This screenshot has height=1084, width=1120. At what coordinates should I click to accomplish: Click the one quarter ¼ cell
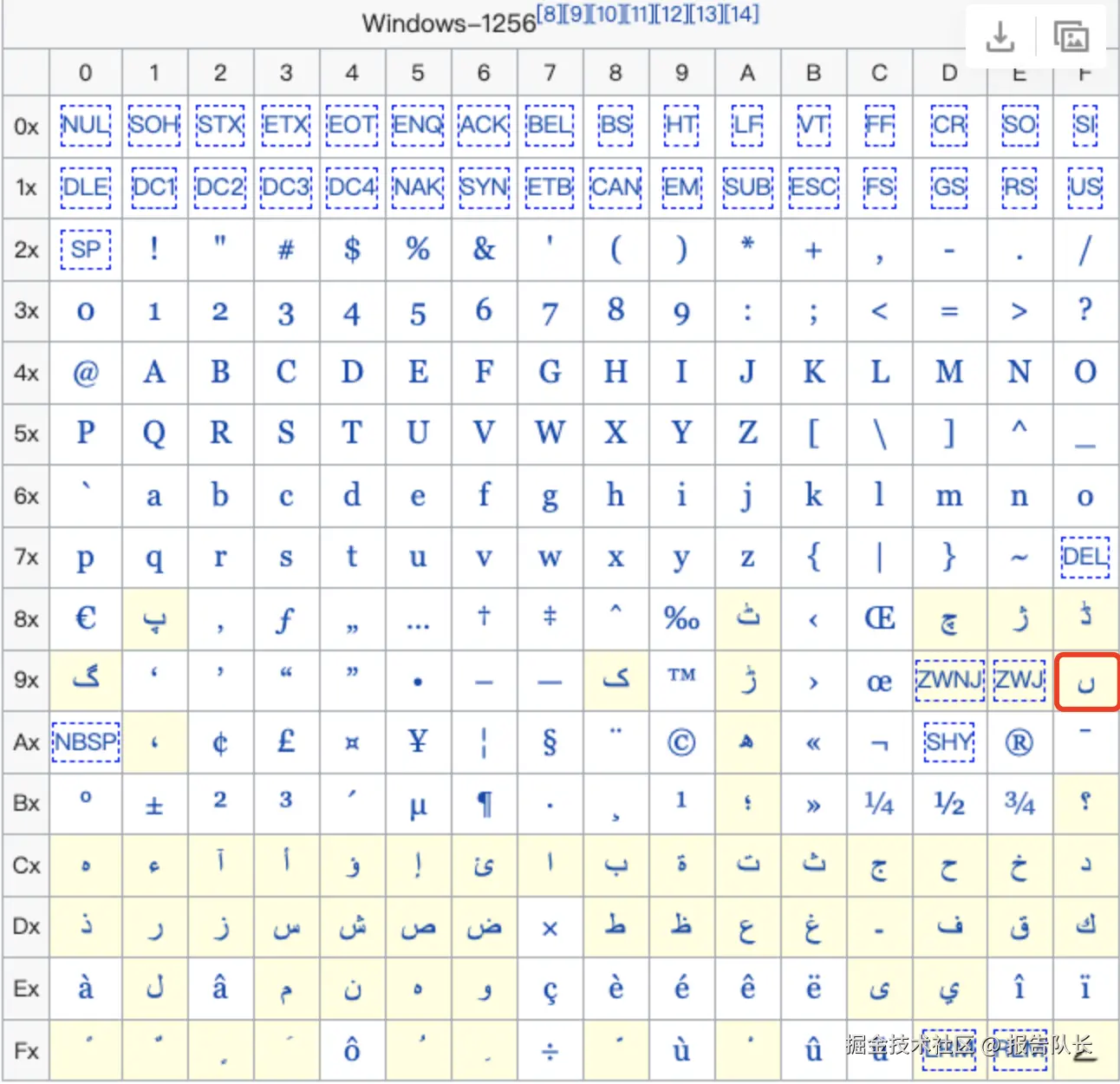point(879,804)
